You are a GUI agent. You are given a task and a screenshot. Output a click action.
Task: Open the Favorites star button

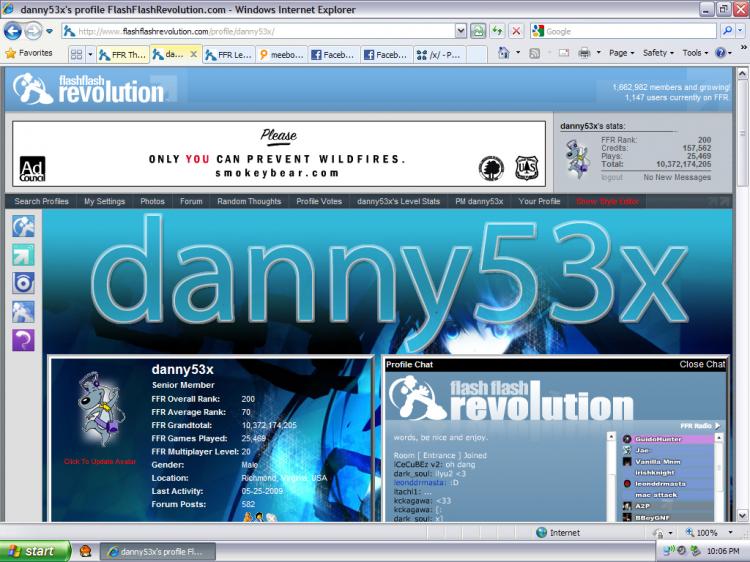click(x=29, y=53)
